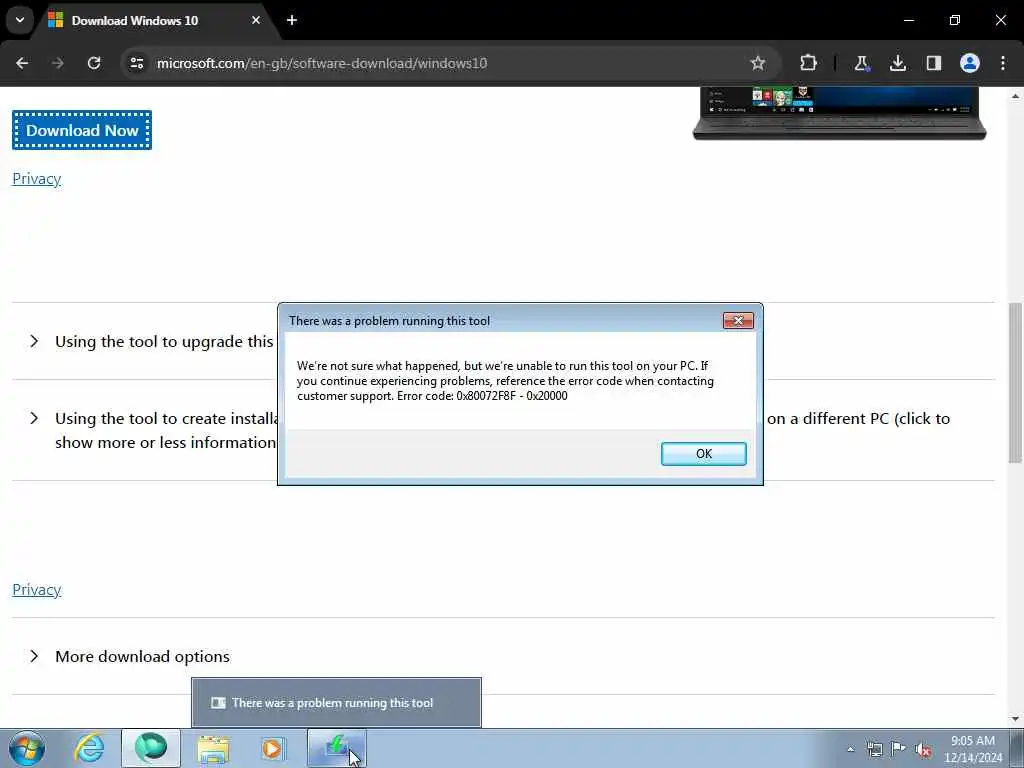
Task: Toggle the browser side panel icon
Action: click(x=934, y=63)
